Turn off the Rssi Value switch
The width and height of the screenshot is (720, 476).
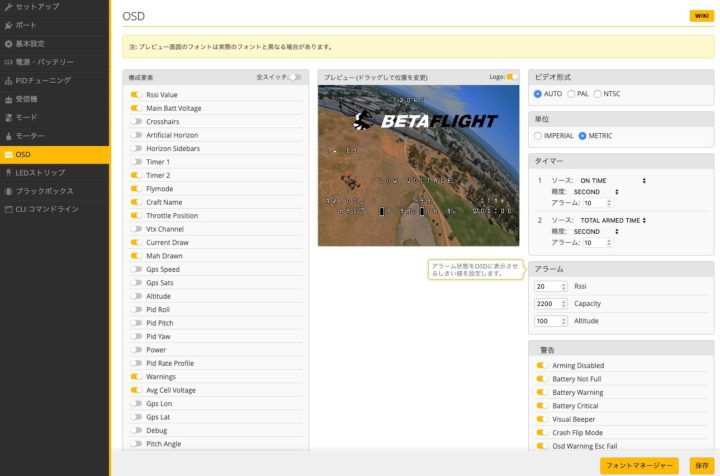point(136,94)
